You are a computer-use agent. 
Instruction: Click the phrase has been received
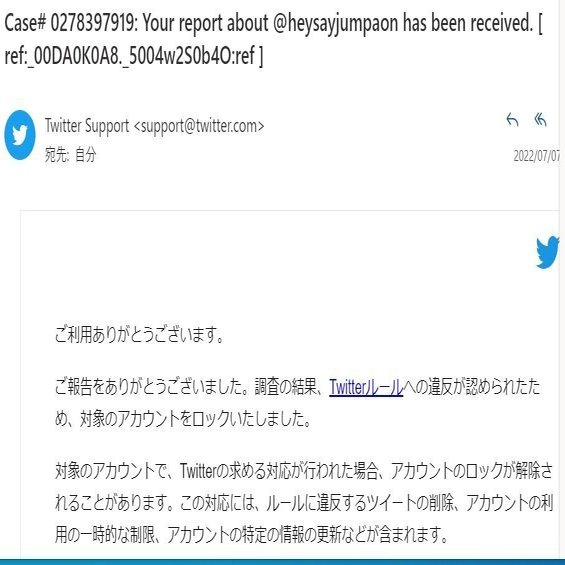pos(468,23)
